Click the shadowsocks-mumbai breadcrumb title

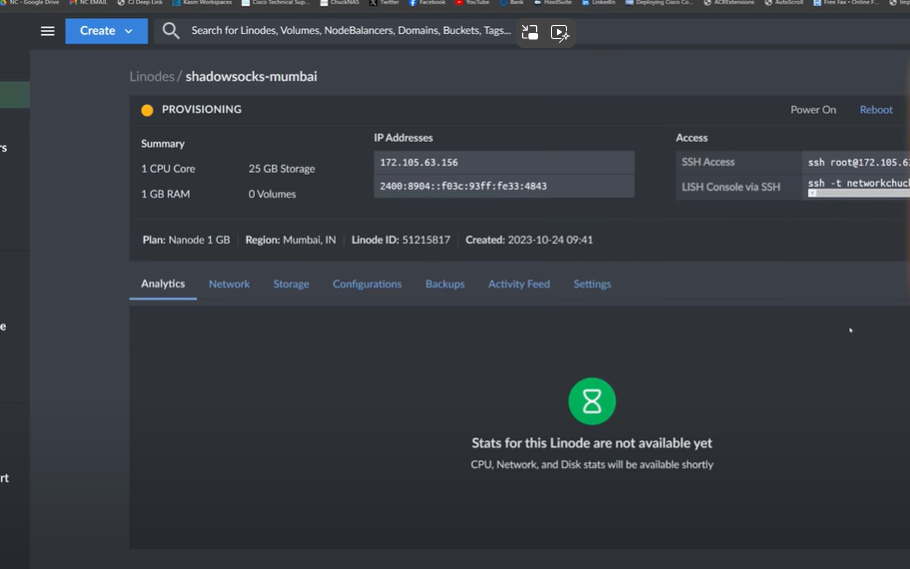tap(251, 77)
